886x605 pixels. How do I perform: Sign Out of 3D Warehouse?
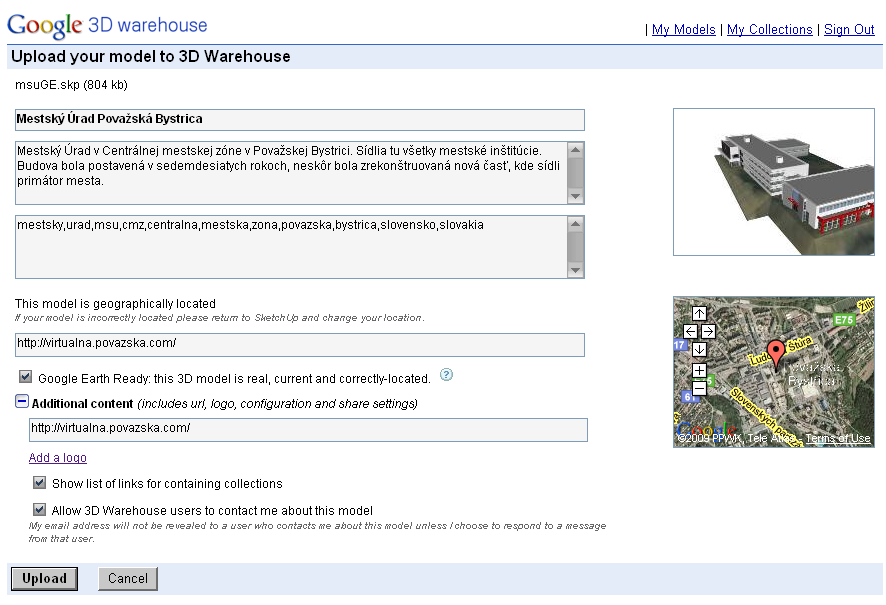click(x=849, y=29)
